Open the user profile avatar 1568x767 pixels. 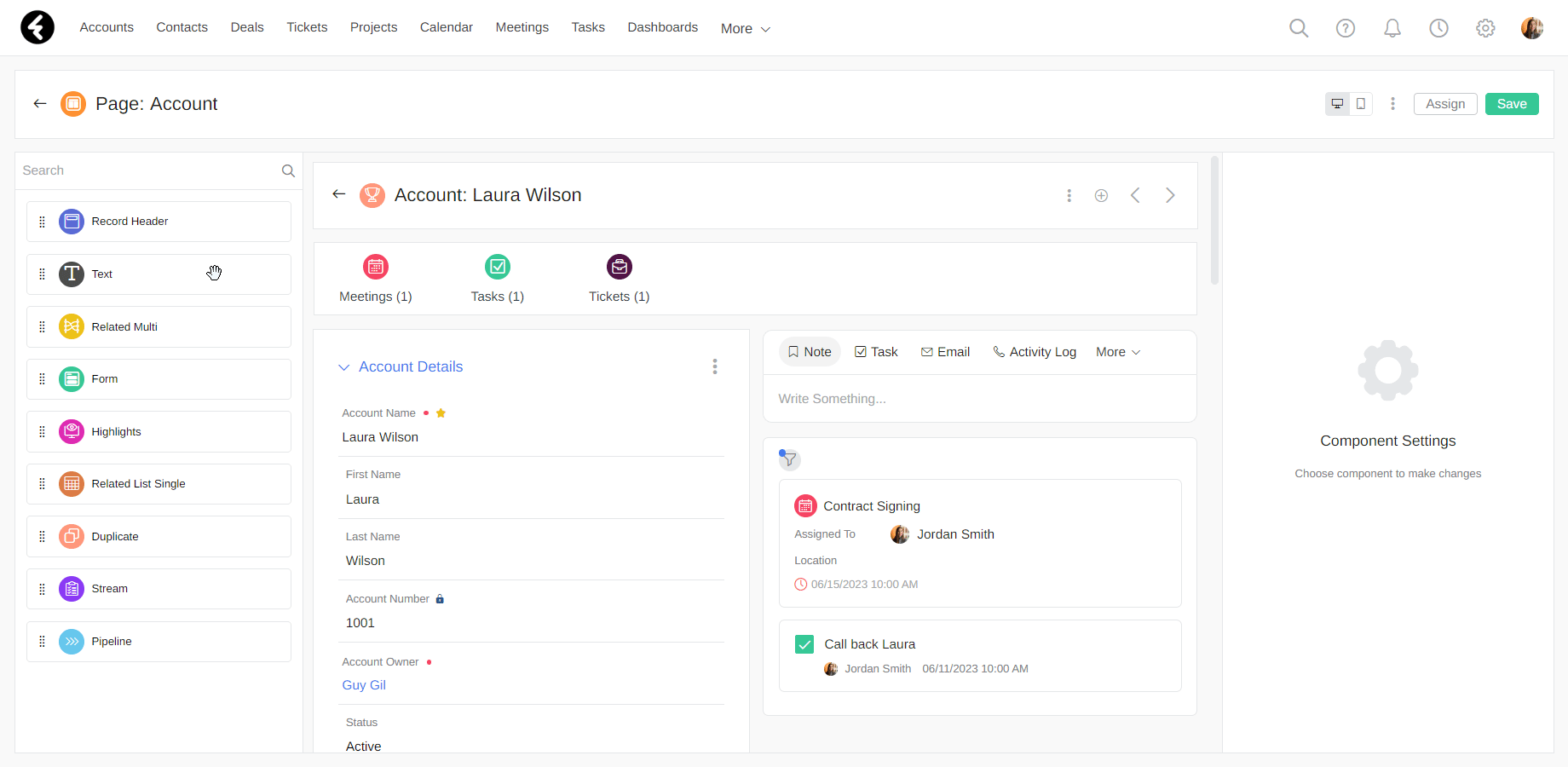click(1532, 28)
